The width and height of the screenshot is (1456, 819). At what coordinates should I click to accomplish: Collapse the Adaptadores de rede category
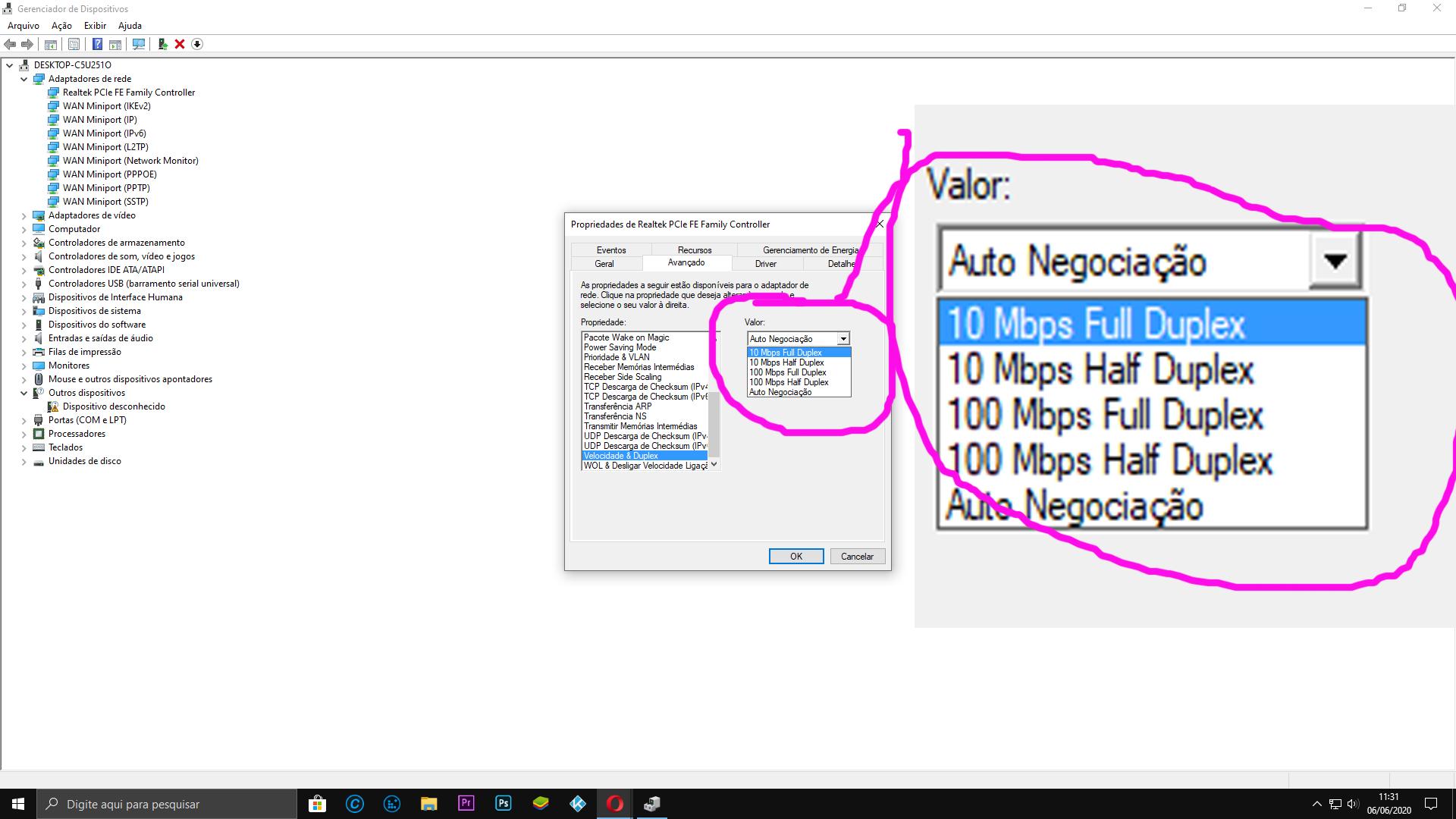click(x=24, y=79)
